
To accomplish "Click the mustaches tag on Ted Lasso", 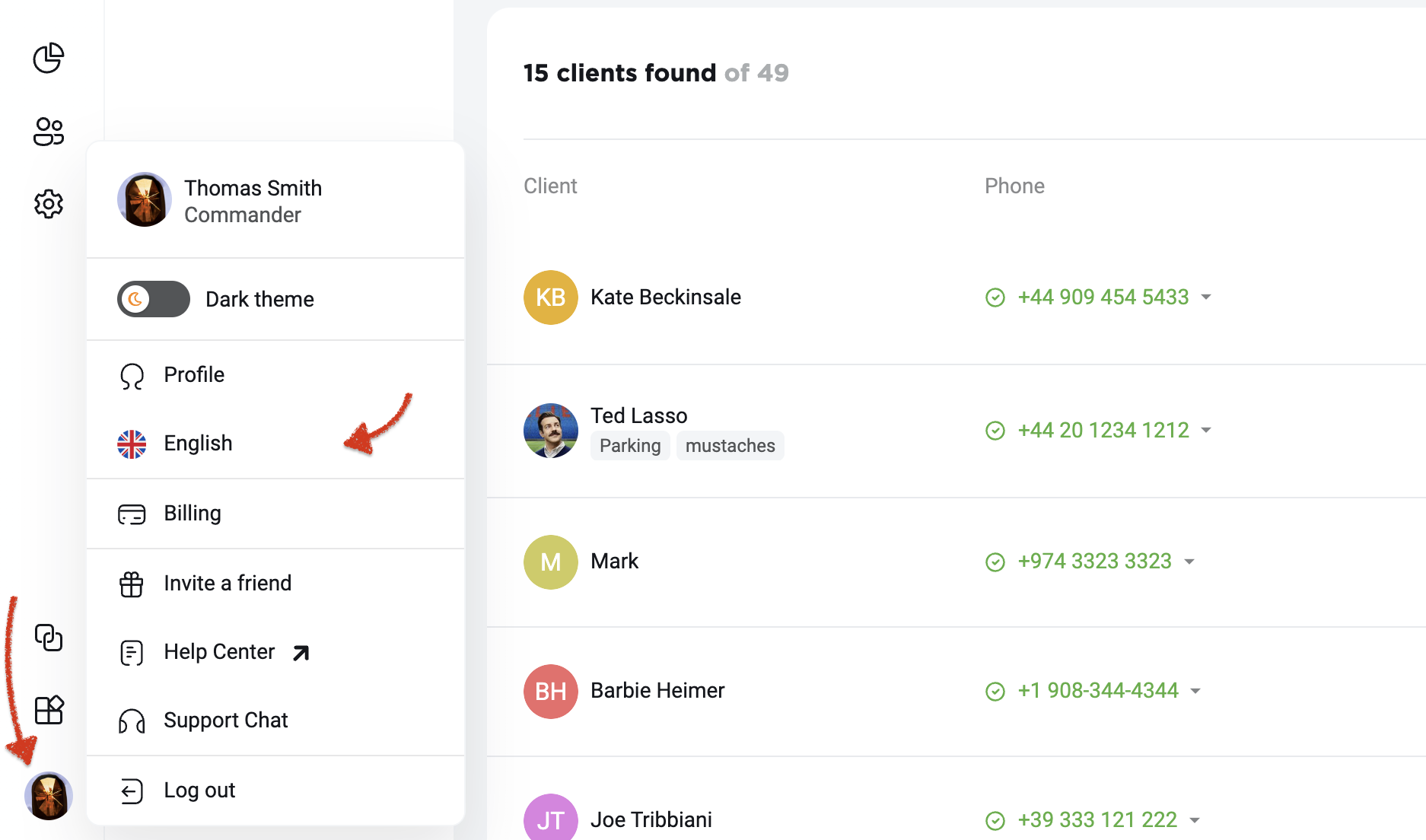I will [x=731, y=446].
